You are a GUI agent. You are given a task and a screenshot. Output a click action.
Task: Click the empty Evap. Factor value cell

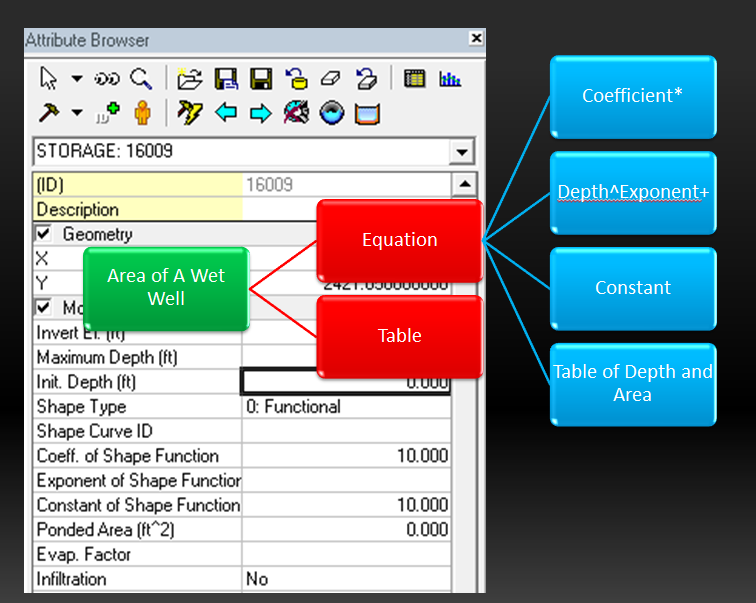(x=346, y=554)
